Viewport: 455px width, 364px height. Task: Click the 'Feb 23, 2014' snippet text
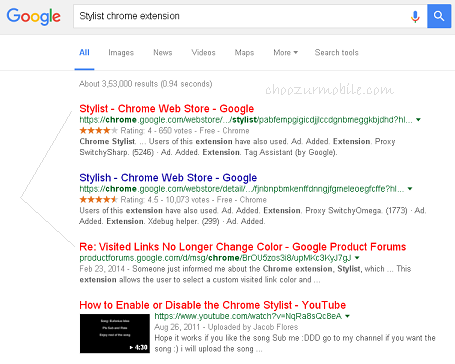(102, 269)
